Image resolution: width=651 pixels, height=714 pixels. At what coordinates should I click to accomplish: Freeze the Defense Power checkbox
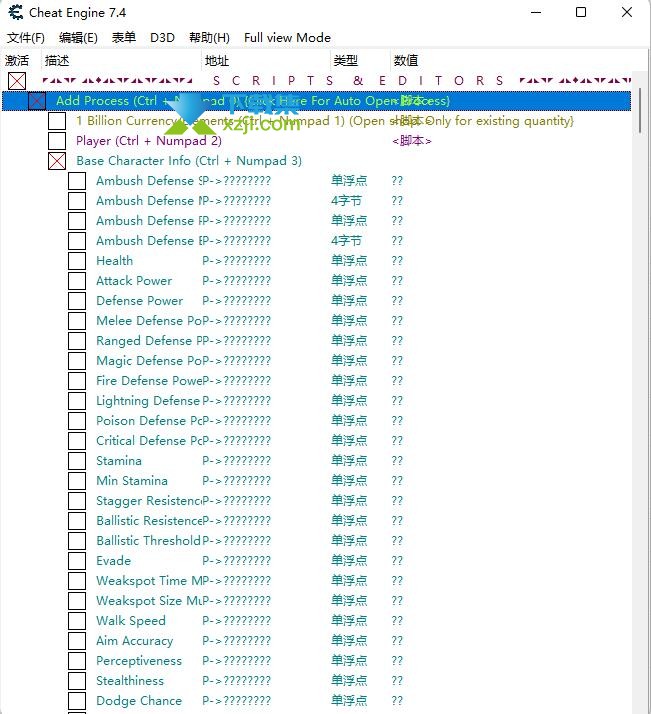[x=77, y=301]
